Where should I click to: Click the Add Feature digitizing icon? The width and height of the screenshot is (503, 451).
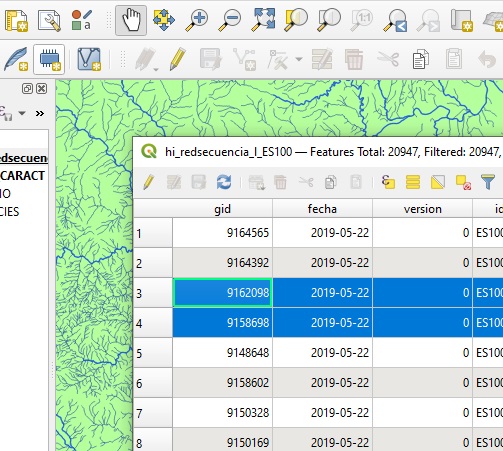pyautogui.click(x=244, y=59)
